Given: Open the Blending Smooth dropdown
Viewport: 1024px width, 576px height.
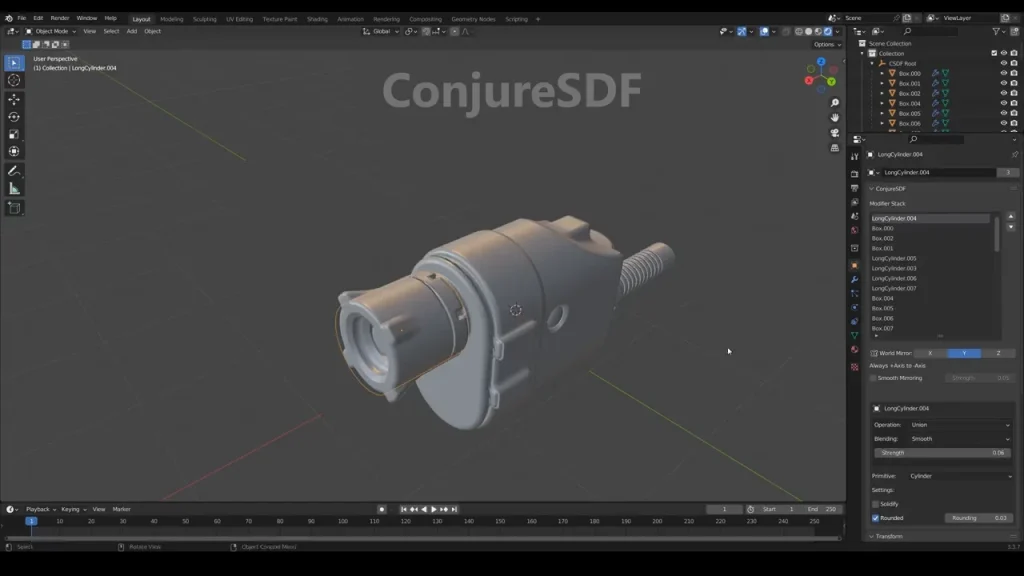Looking at the screenshot, I should point(960,439).
